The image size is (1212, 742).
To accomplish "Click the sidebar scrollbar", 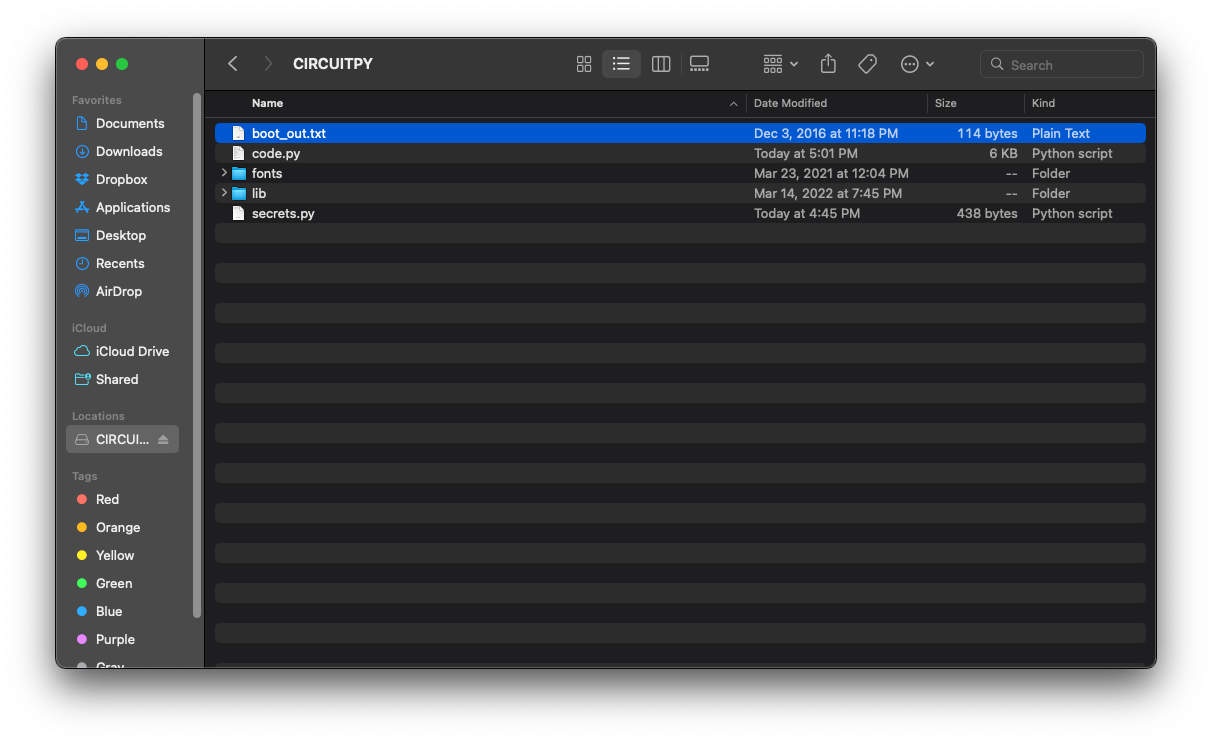I will [x=197, y=355].
